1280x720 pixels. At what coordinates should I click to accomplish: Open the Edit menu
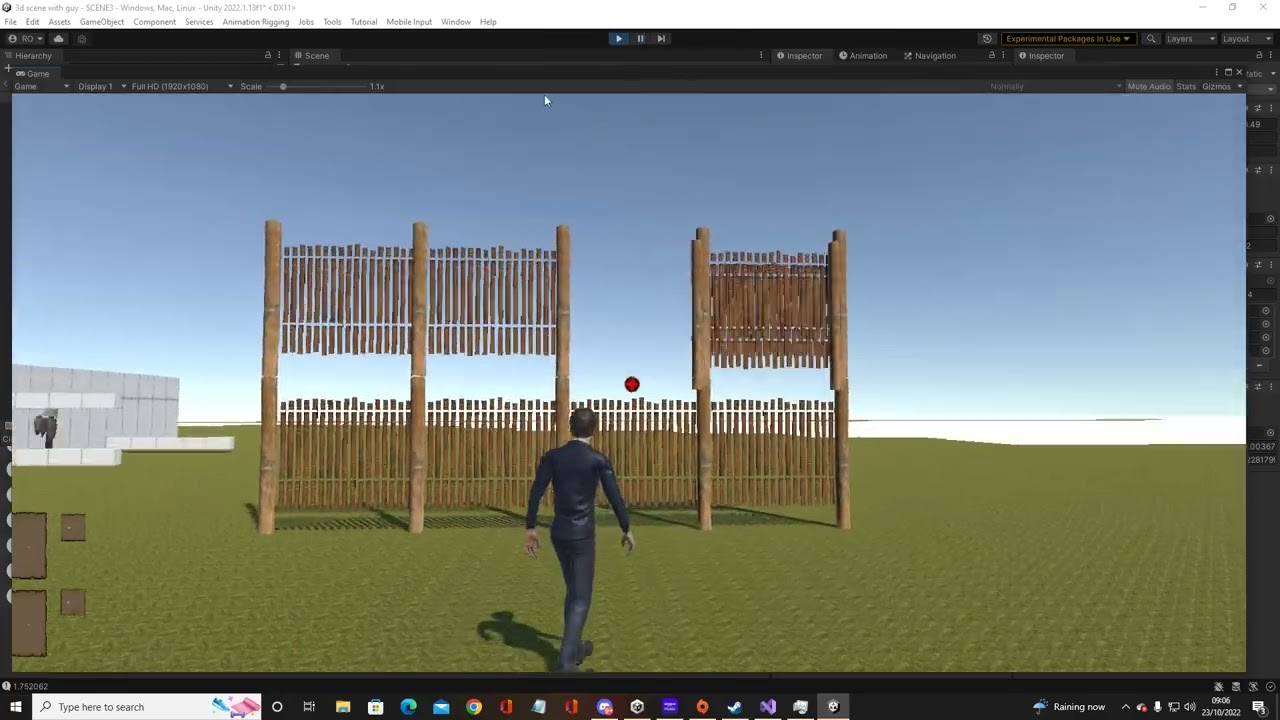32,22
